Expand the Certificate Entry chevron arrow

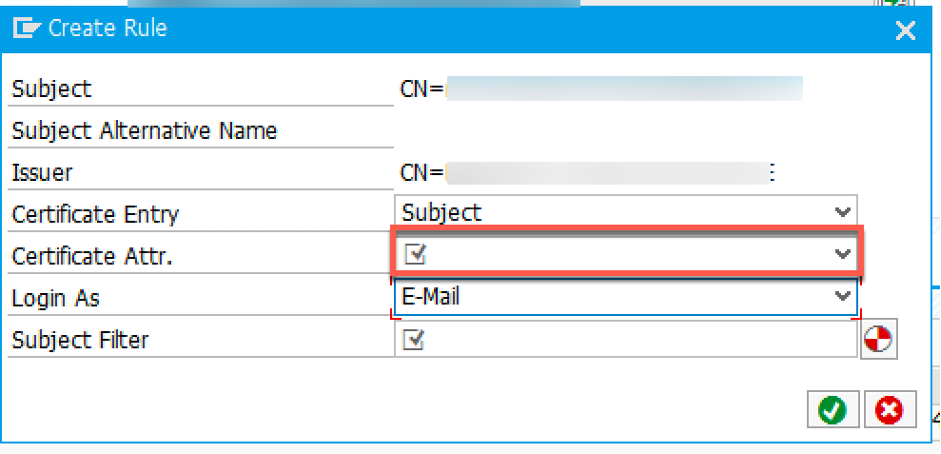click(843, 212)
